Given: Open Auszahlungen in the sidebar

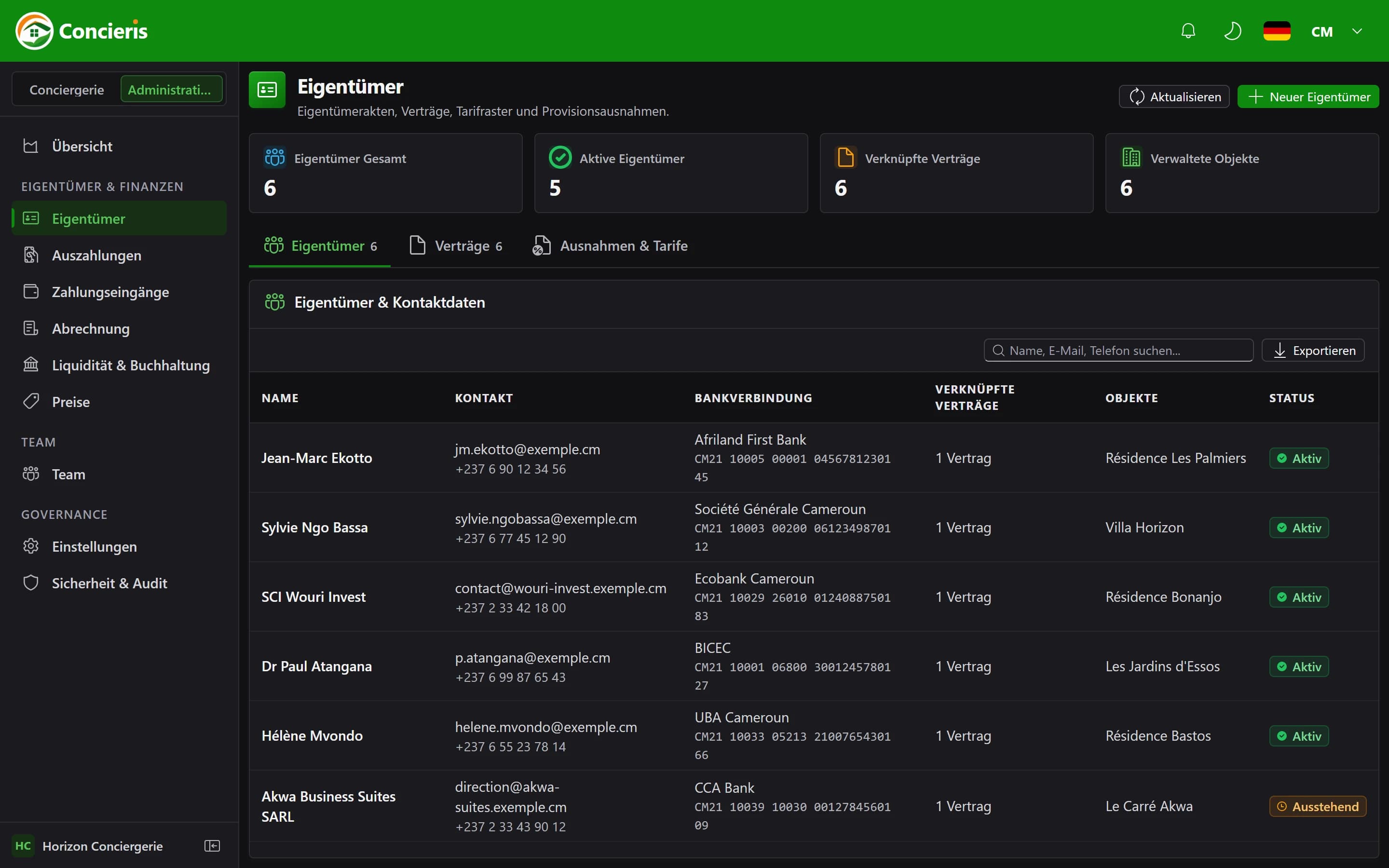Looking at the screenshot, I should click(x=119, y=256).
